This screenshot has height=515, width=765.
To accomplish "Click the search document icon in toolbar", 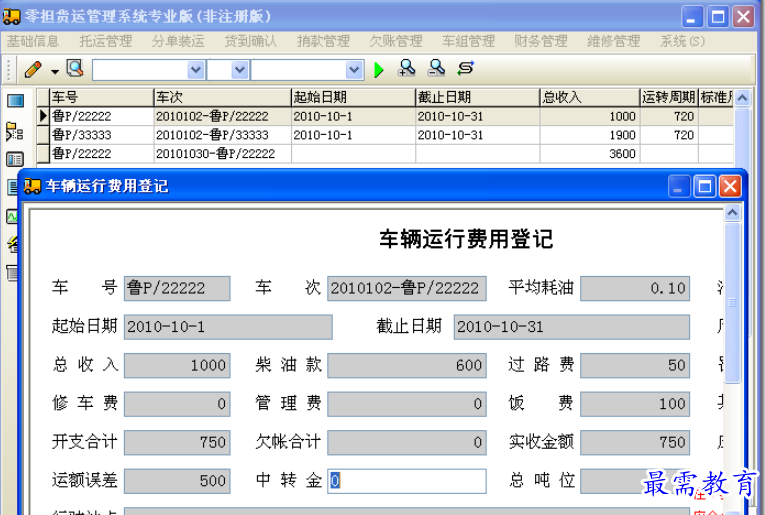I will tap(75, 69).
